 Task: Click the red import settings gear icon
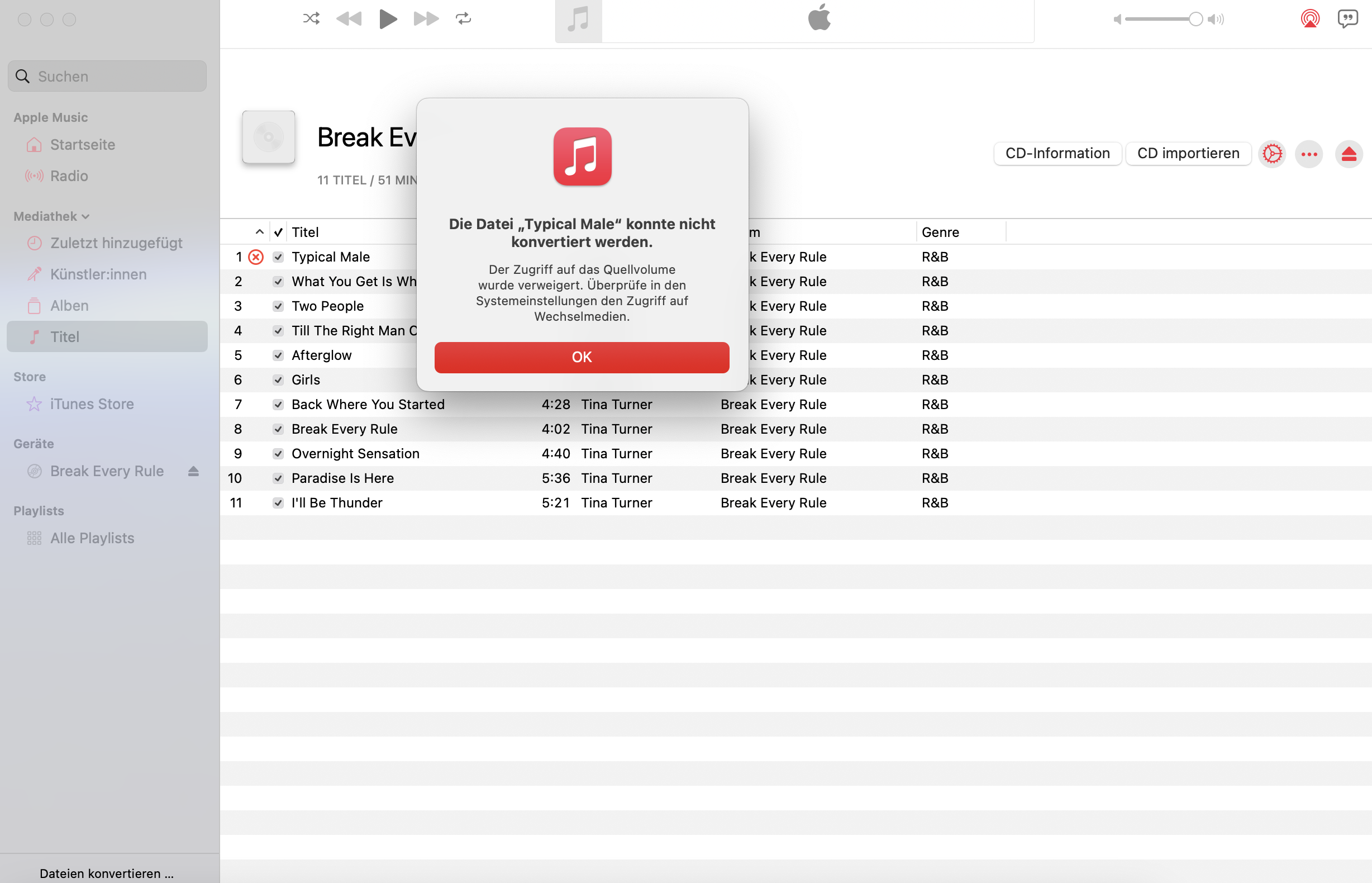click(1271, 154)
